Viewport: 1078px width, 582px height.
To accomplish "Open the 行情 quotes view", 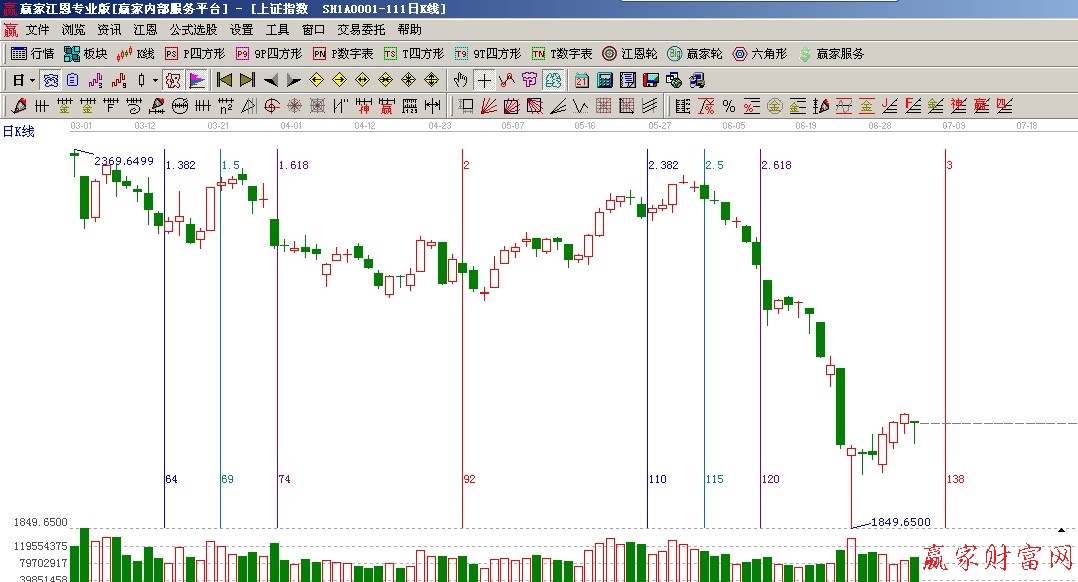I will click(x=32, y=54).
